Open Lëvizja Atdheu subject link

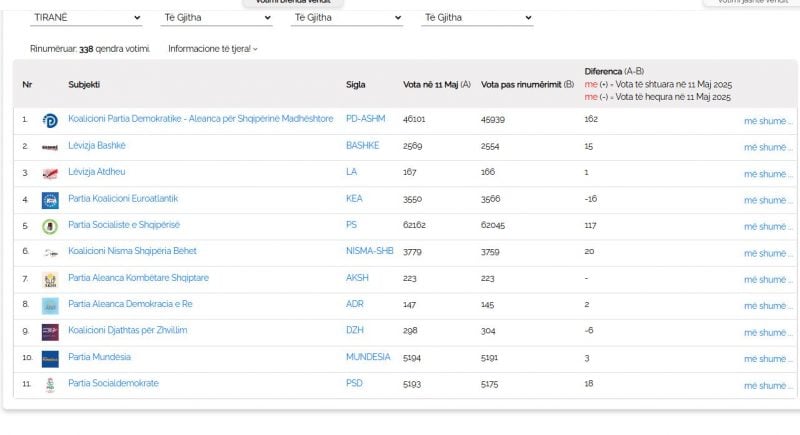(x=96, y=172)
